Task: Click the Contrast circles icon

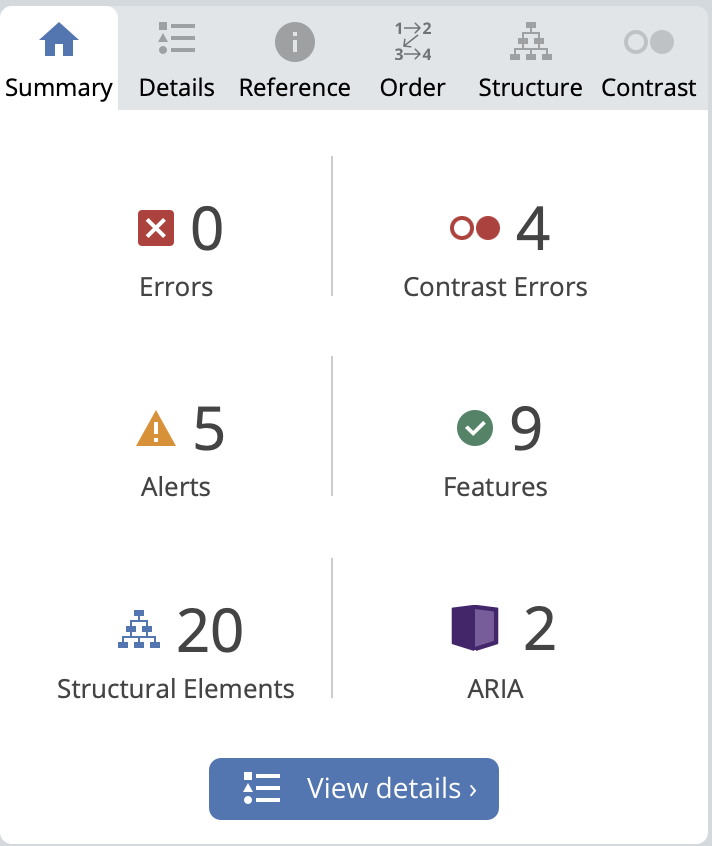Action: coord(648,42)
